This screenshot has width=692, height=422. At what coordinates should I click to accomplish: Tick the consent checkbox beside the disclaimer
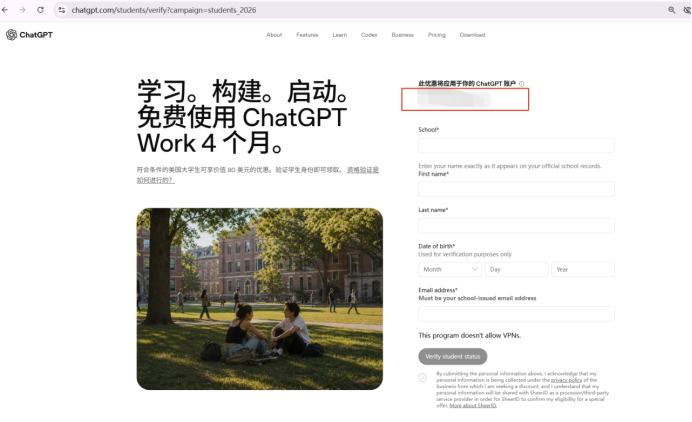pyautogui.click(x=422, y=378)
